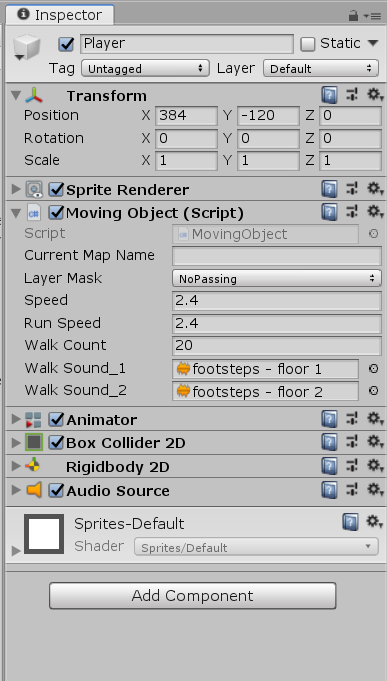387x681 pixels.
Task: Click the Player game object cube icon
Action: coord(26,47)
